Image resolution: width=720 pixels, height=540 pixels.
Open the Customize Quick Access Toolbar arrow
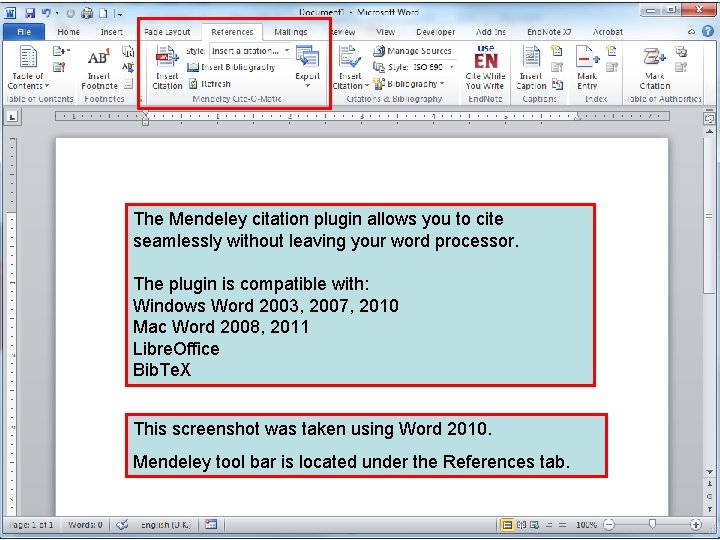click(119, 14)
